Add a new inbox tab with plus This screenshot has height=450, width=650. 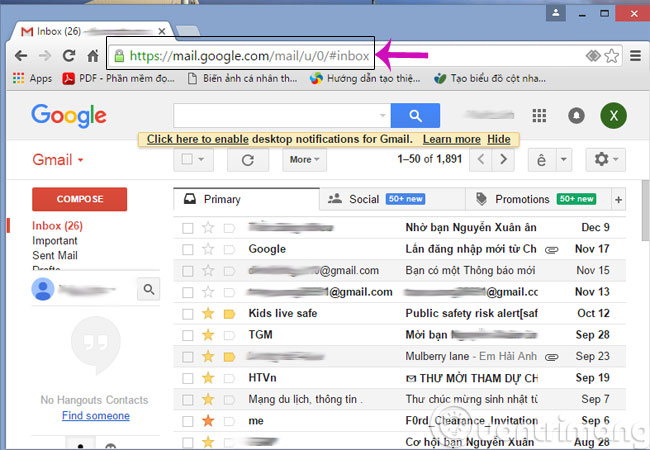click(618, 200)
